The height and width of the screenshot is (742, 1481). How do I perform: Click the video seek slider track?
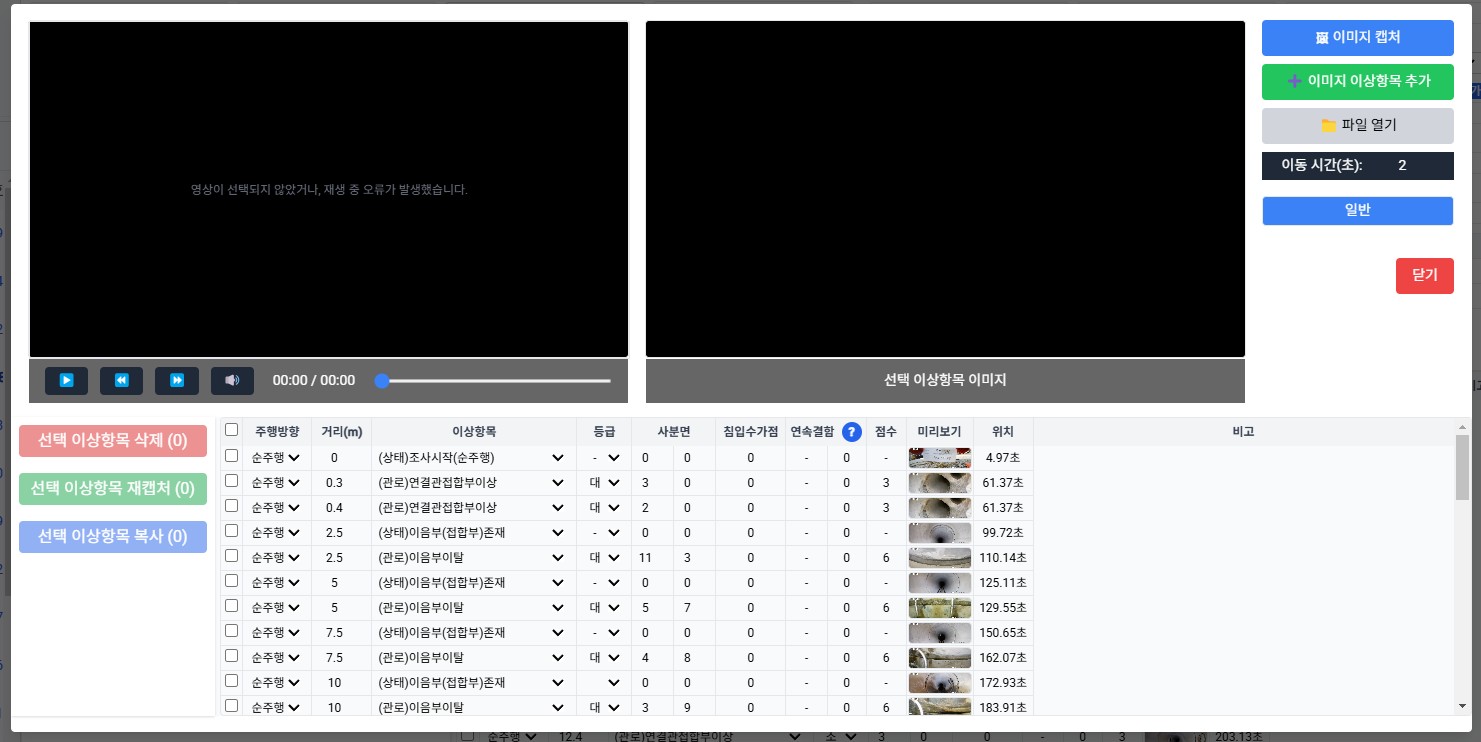tap(497, 381)
